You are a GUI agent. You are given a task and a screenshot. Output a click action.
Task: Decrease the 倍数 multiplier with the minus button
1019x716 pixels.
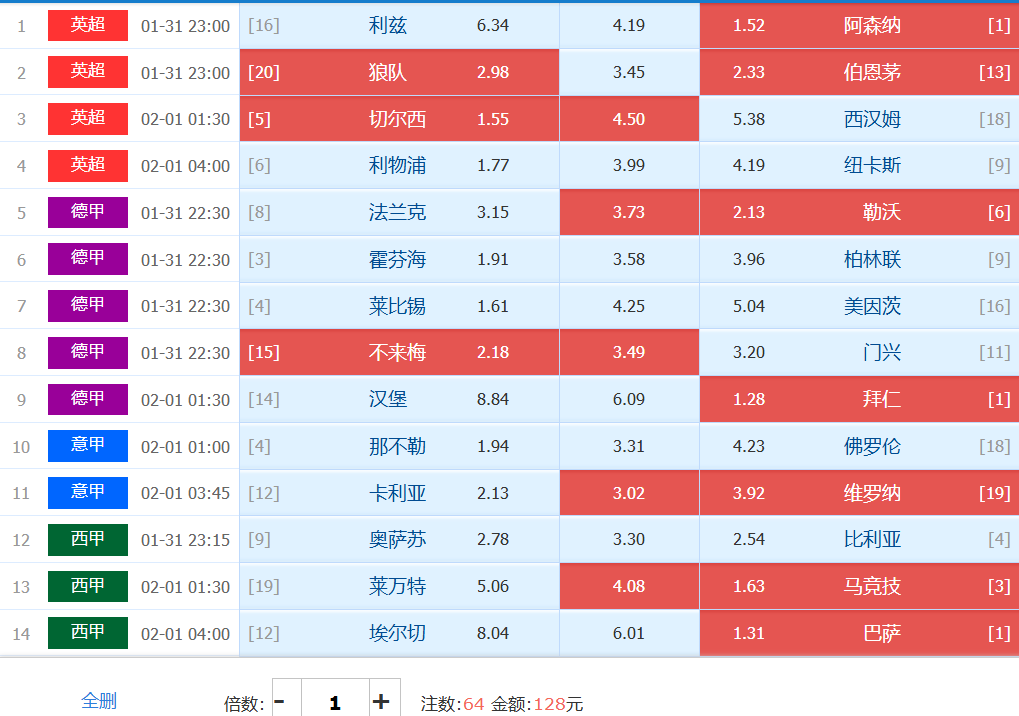(x=280, y=702)
